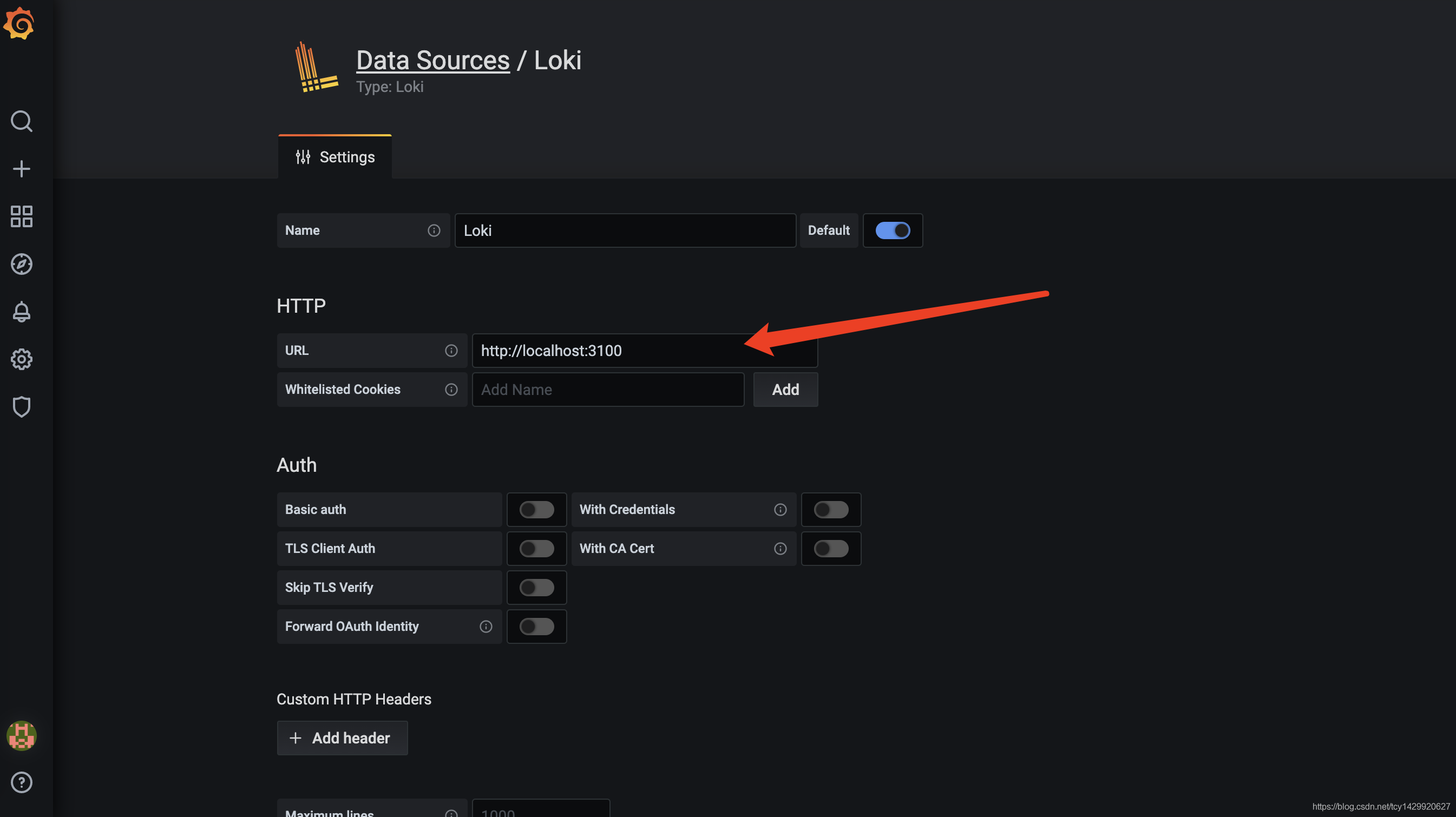Open the Server Admin shield icon
This screenshot has height=817, width=1456.
click(22, 407)
